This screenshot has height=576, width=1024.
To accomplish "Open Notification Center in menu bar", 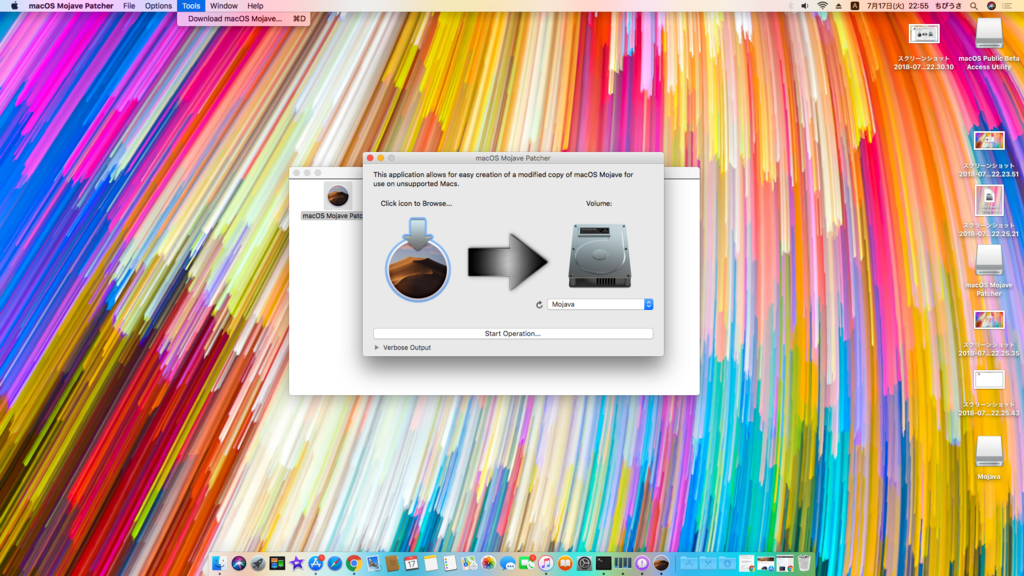I will click(x=1008, y=6).
